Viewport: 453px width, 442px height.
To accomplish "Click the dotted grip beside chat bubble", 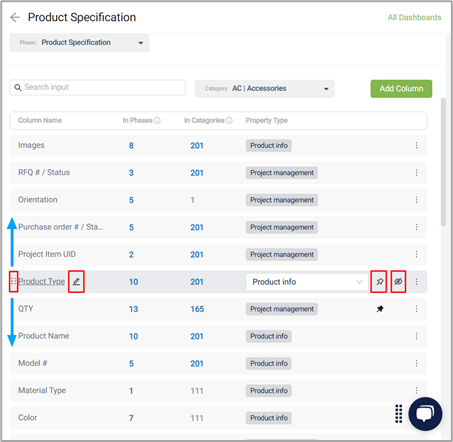I will click(x=399, y=414).
